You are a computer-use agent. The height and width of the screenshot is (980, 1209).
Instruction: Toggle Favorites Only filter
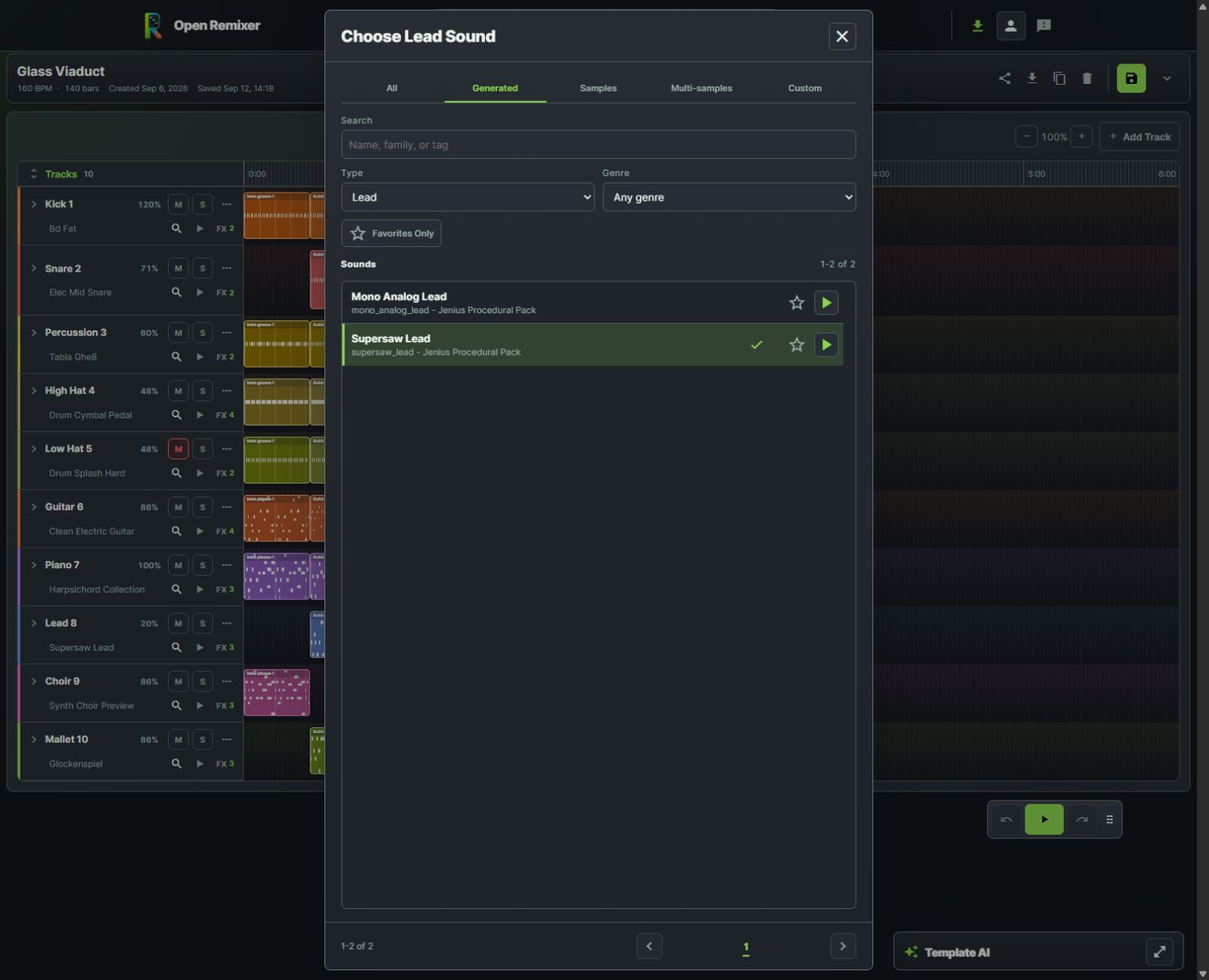(x=391, y=233)
